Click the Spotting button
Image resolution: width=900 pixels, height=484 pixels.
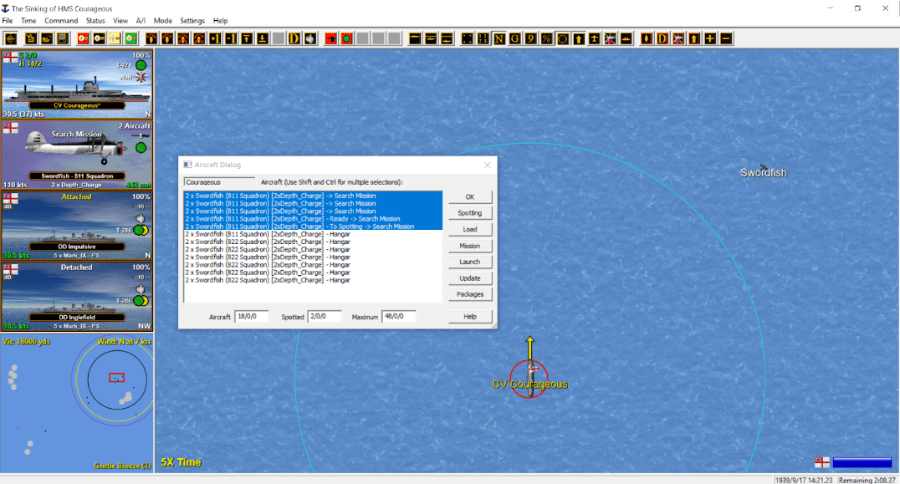click(x=470, y=213)
